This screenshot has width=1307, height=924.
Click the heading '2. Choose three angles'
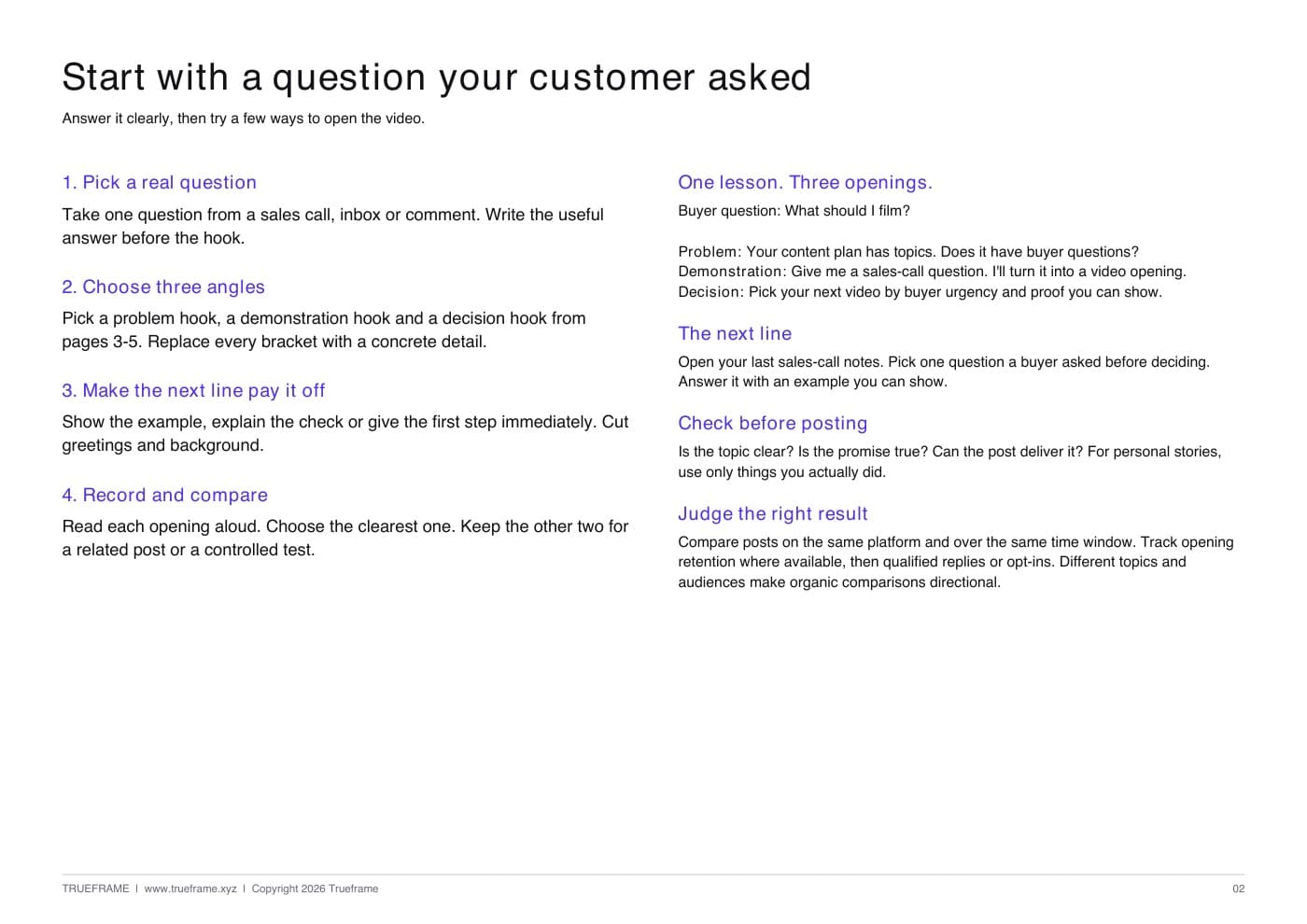click(163, 287)
